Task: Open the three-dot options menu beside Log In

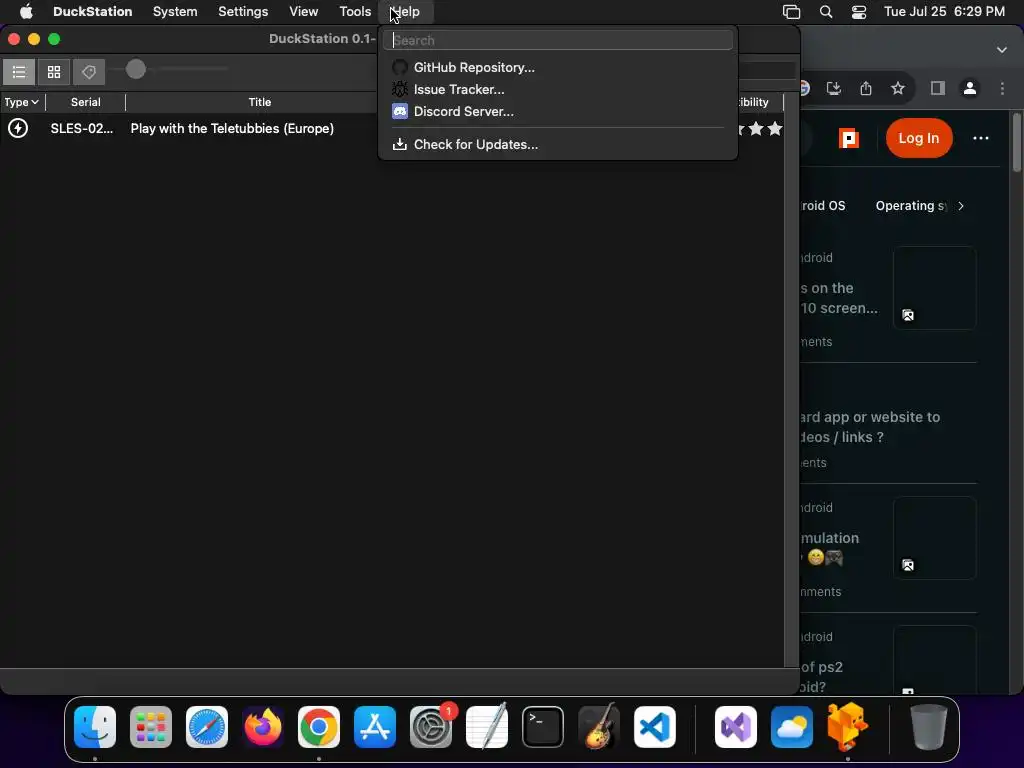Action: click(980, 138)
